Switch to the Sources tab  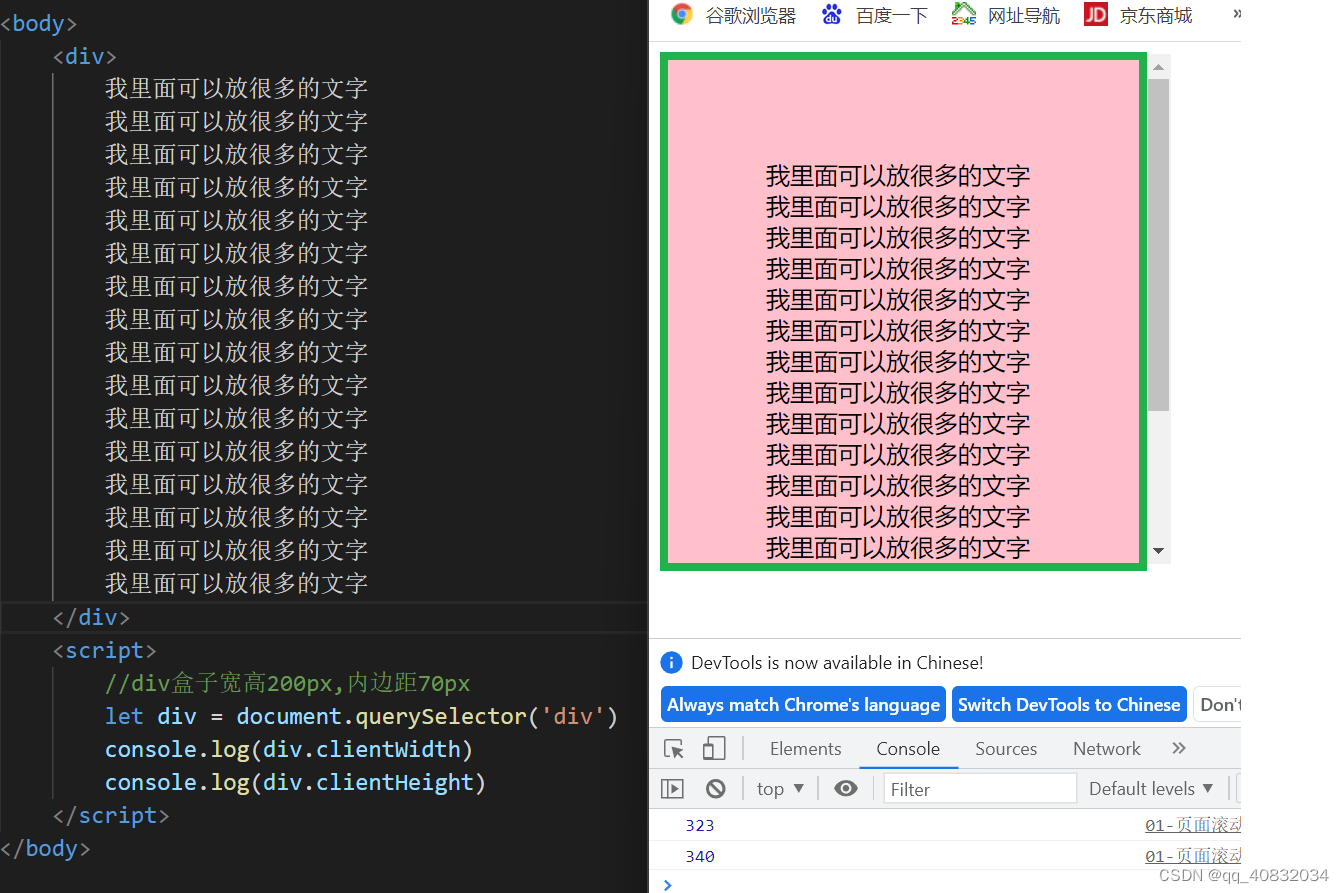(1006, 749)
